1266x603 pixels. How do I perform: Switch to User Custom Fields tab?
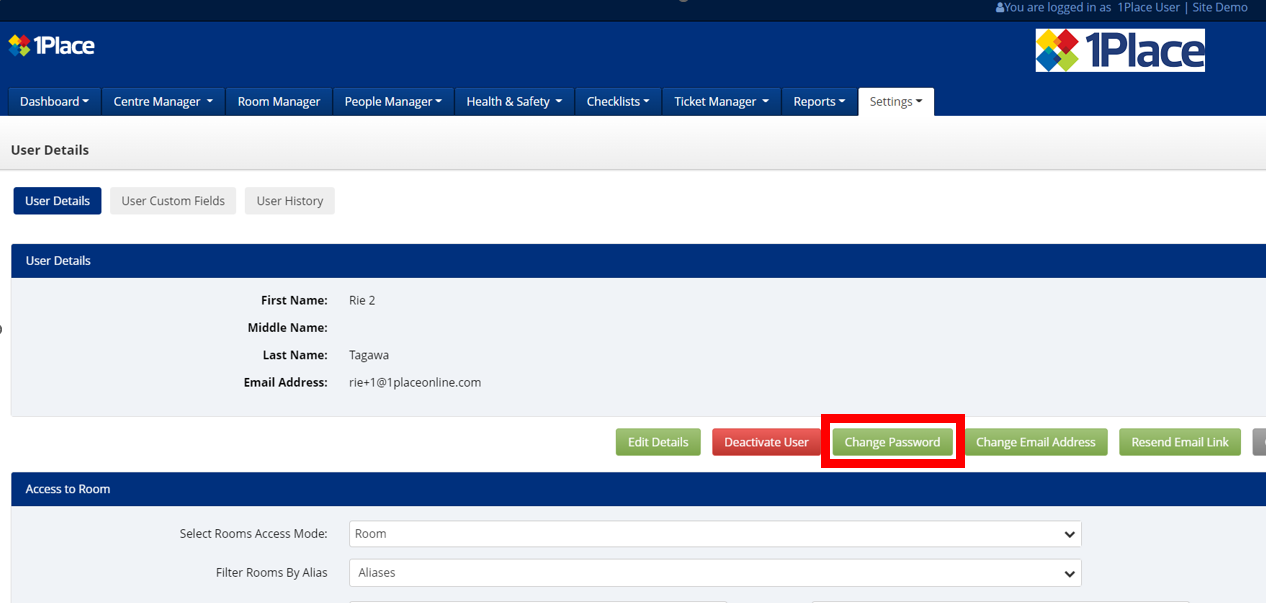coord(173,201)
